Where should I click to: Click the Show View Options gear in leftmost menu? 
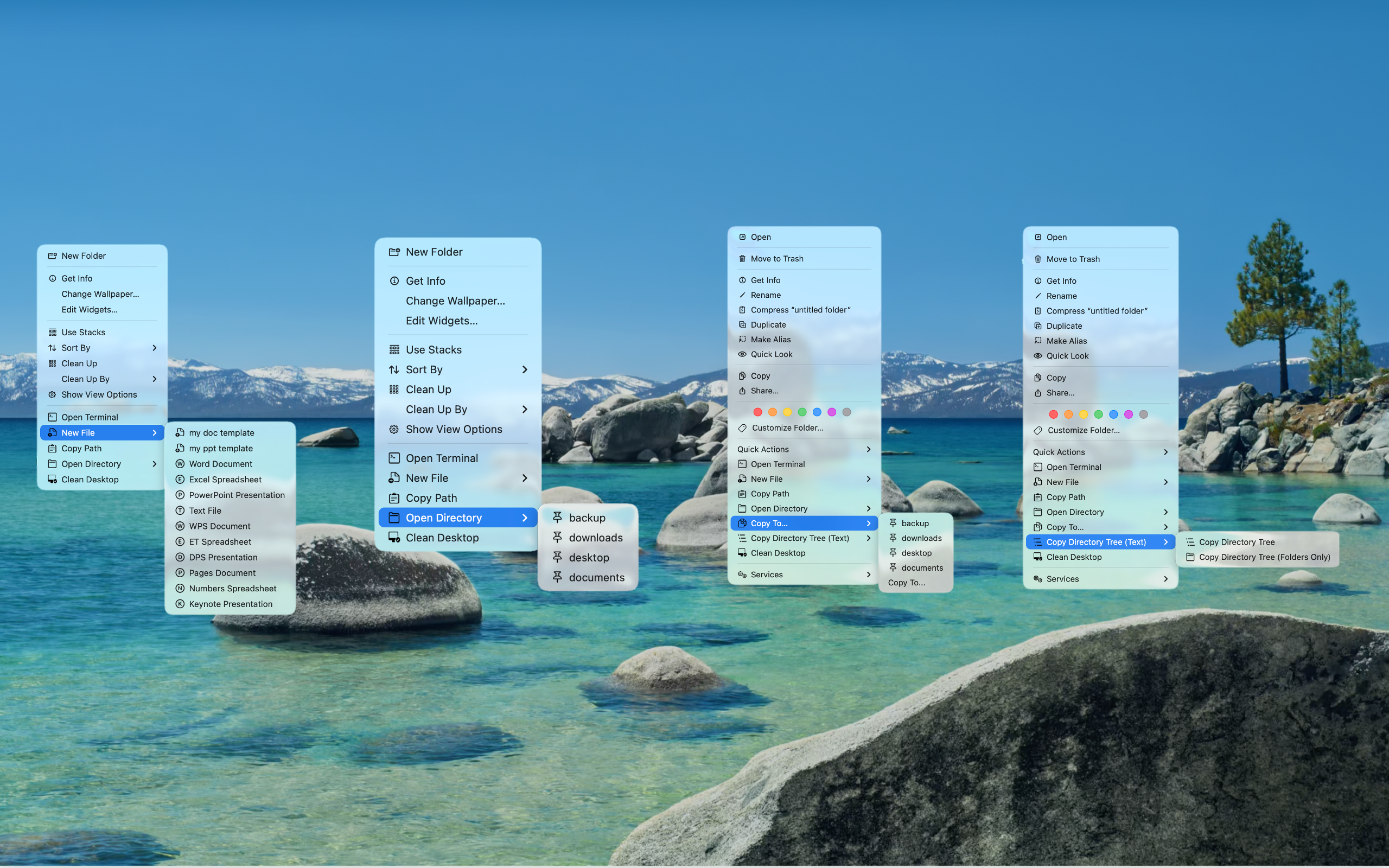[52, 395]
